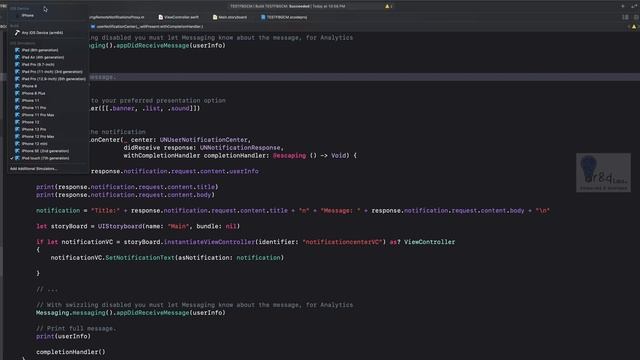The height and width of the screenshot is (360, 640).
Task: Click the bottom print(userInfo) line
Action: (x=63, y=336)
